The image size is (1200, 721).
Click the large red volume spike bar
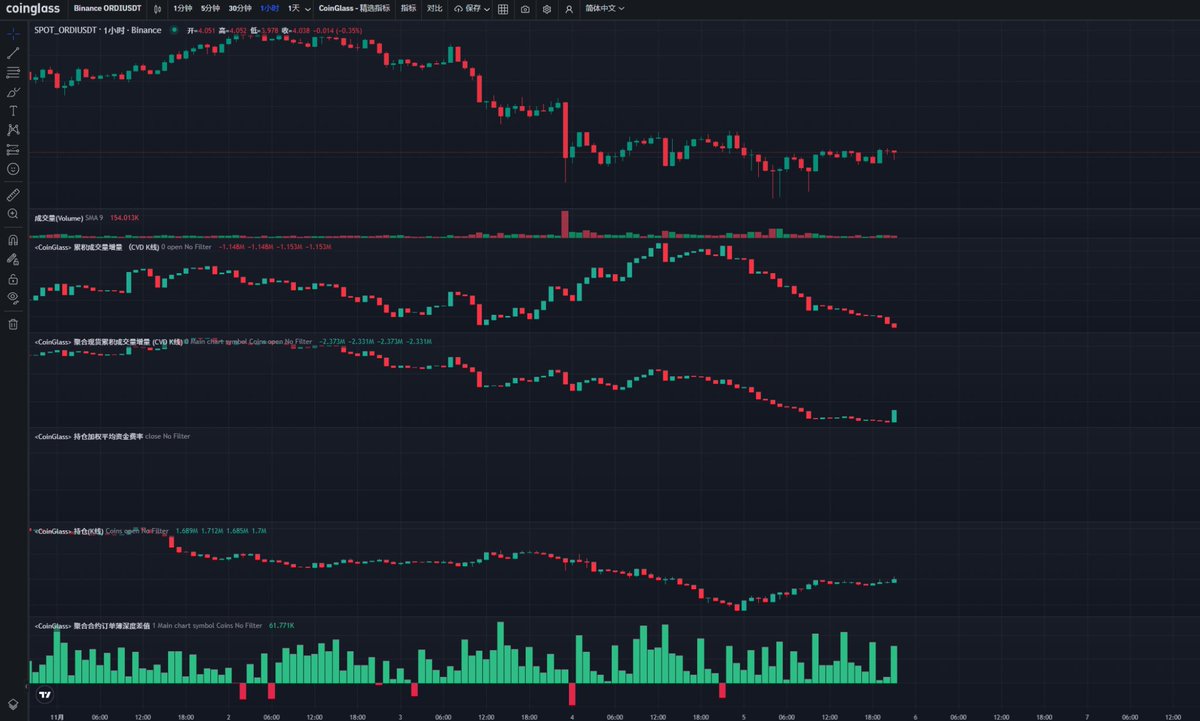(565, 224)
